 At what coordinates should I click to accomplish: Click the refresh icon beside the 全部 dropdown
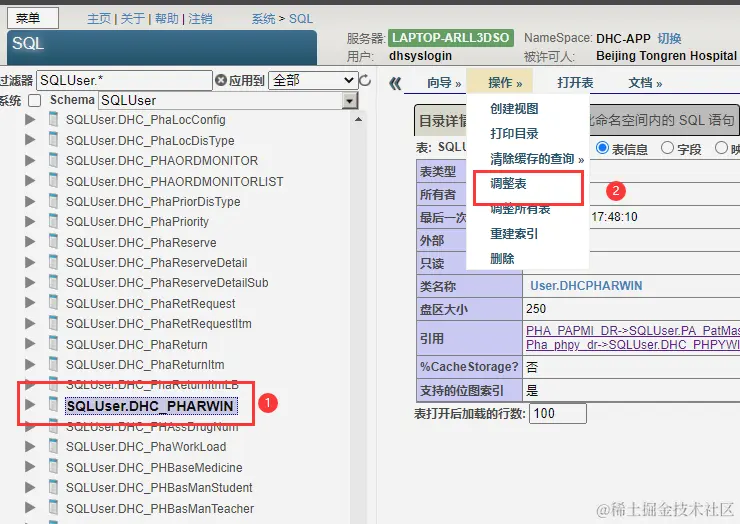pyautogui.click(x=365, y=80)
